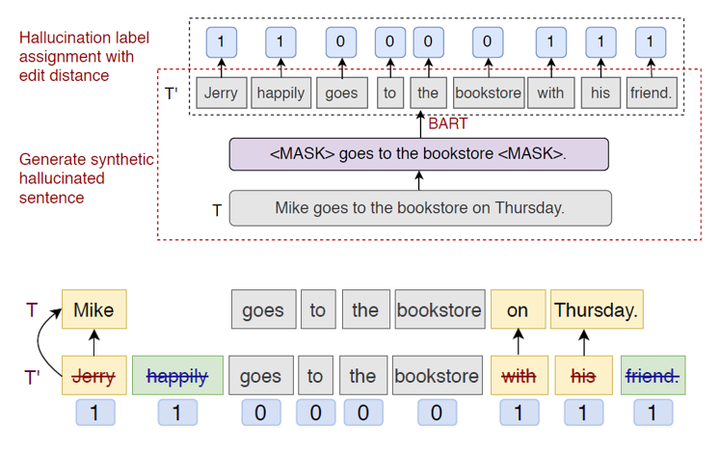Click the 'Hallucination label assignment with edit distance' caption
Image resolution: width=720 pixels, height=455 pixels.
tap(84, 56)
